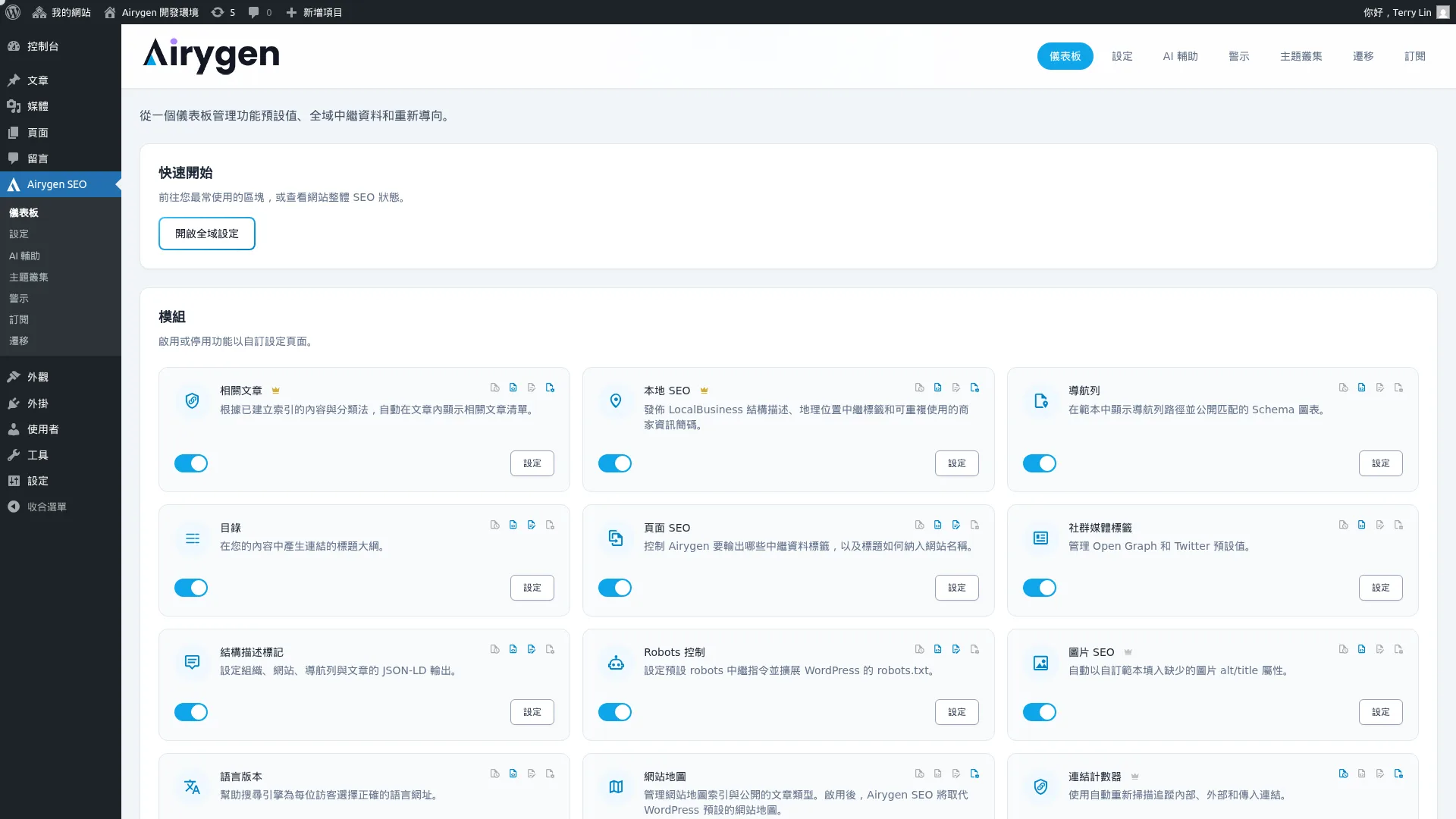Click the 相關文章 module shield icon
The width and height of the screenshot is (1456, 819).
(192, 400)
